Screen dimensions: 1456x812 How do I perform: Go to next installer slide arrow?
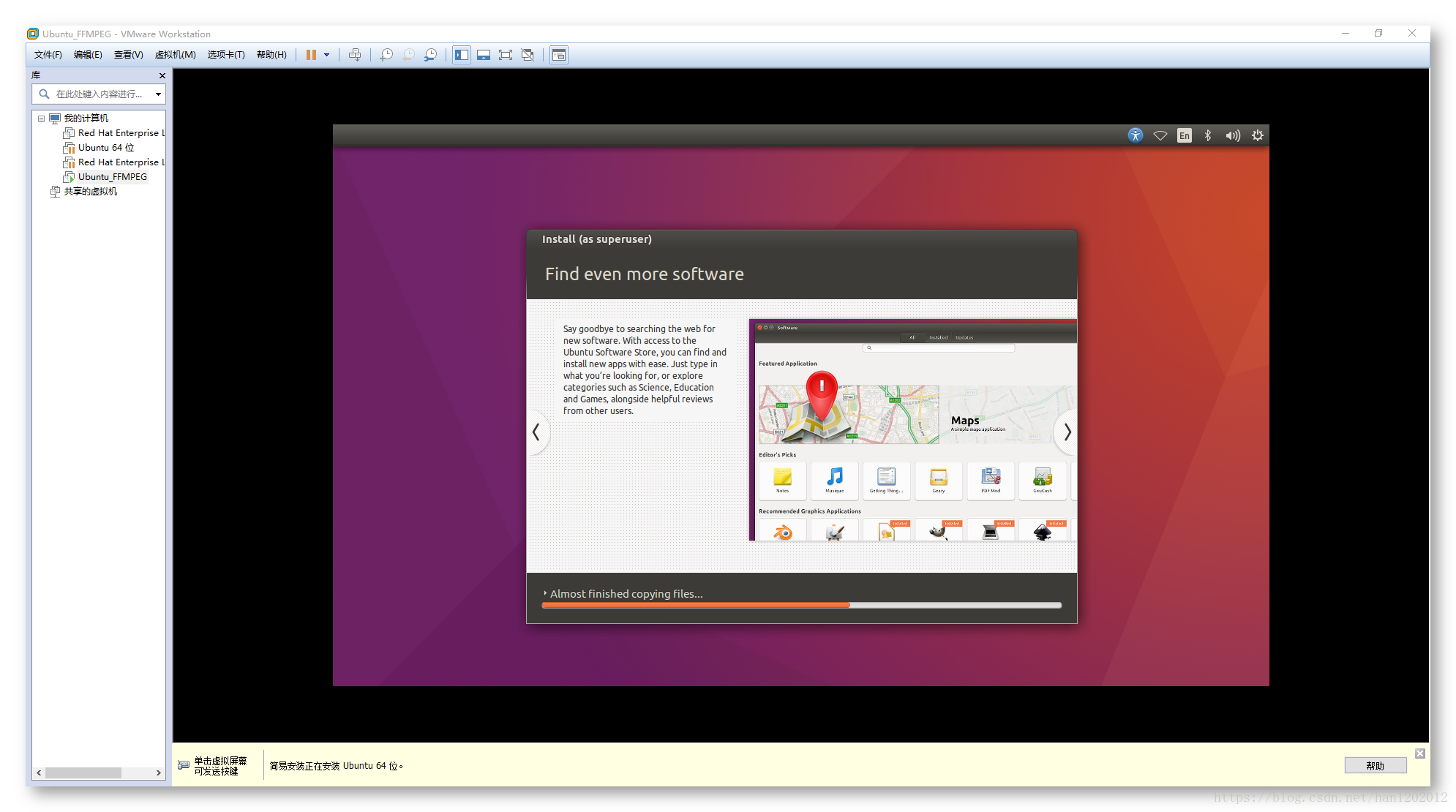click(1067, 432)
